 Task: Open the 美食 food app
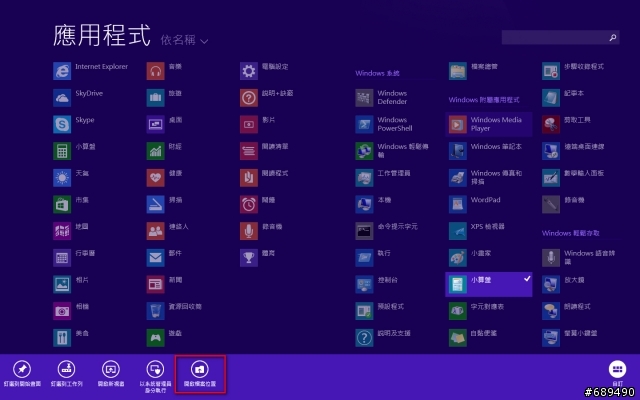click(71, 338)
